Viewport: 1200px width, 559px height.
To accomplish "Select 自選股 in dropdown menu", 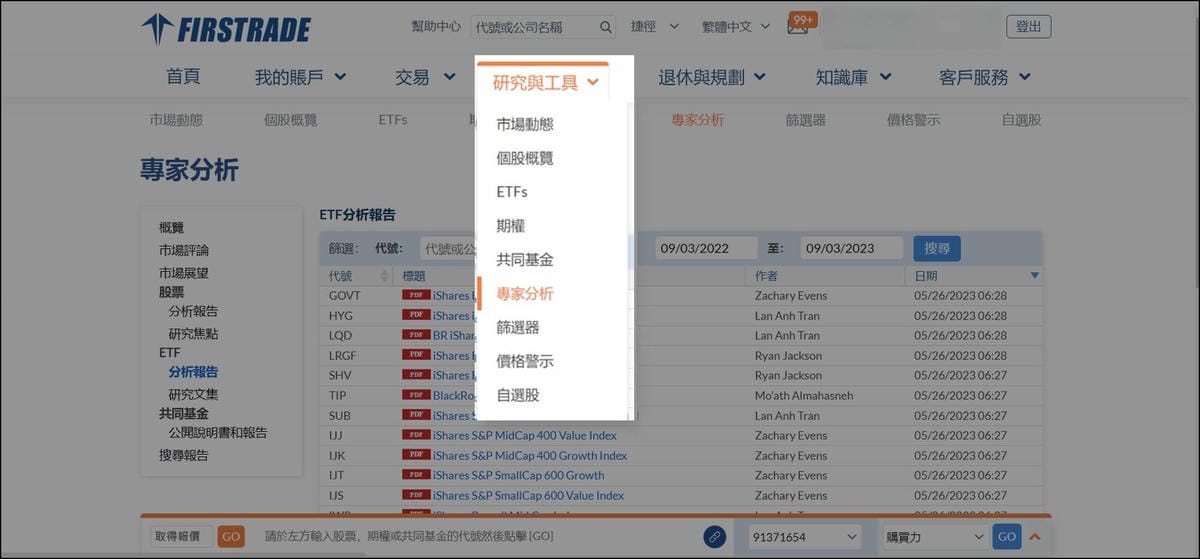I will (x=518, y=395).
